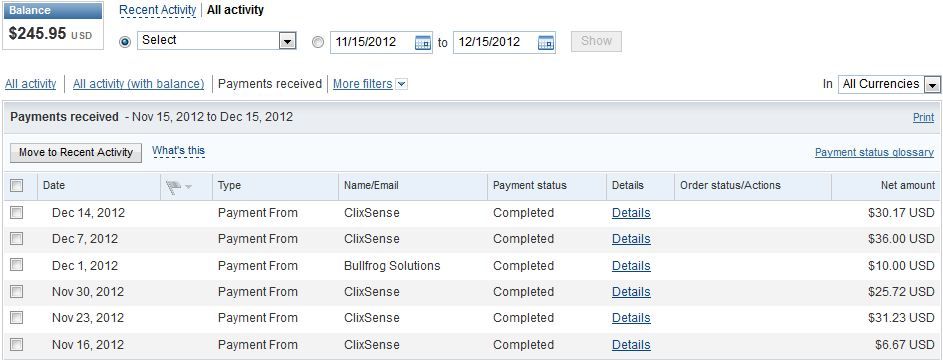The image size is (943, 360).
Task: Click the $30.17 USD amount
Action: pyautogui.click(x=901, y=213)
